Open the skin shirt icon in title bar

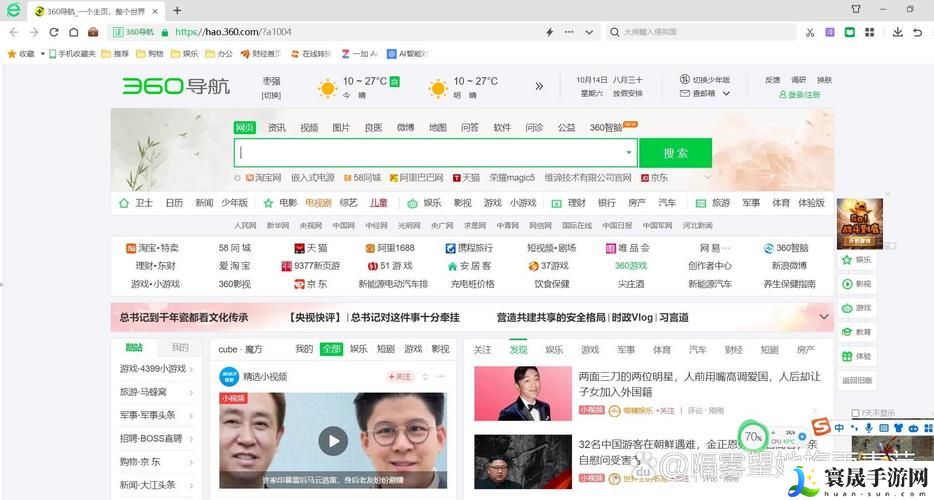tap(856, 9)
